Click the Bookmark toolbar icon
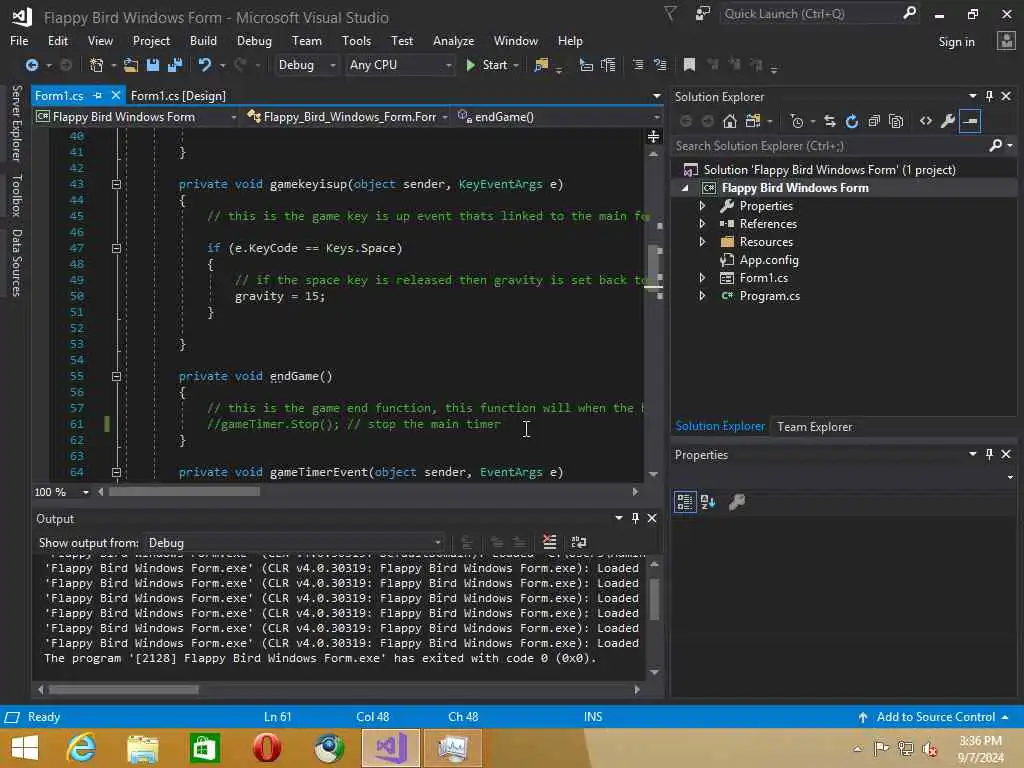Image resolution: width=1024 pixels, height=768 pixels. (689, 65)
